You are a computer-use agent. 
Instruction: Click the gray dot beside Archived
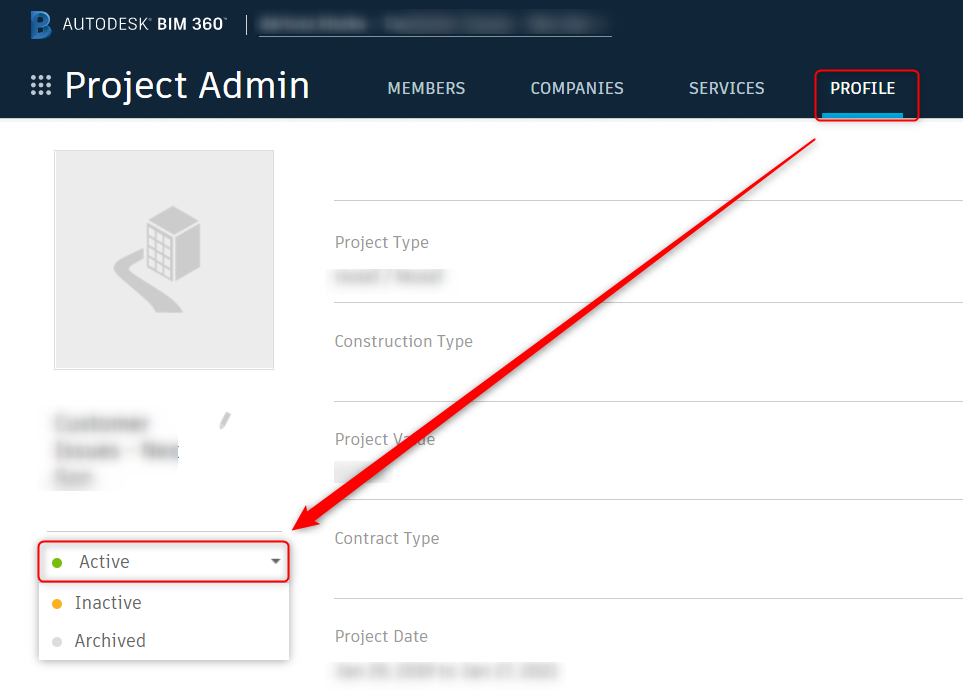pyautogui.click(x=57, y=640)
